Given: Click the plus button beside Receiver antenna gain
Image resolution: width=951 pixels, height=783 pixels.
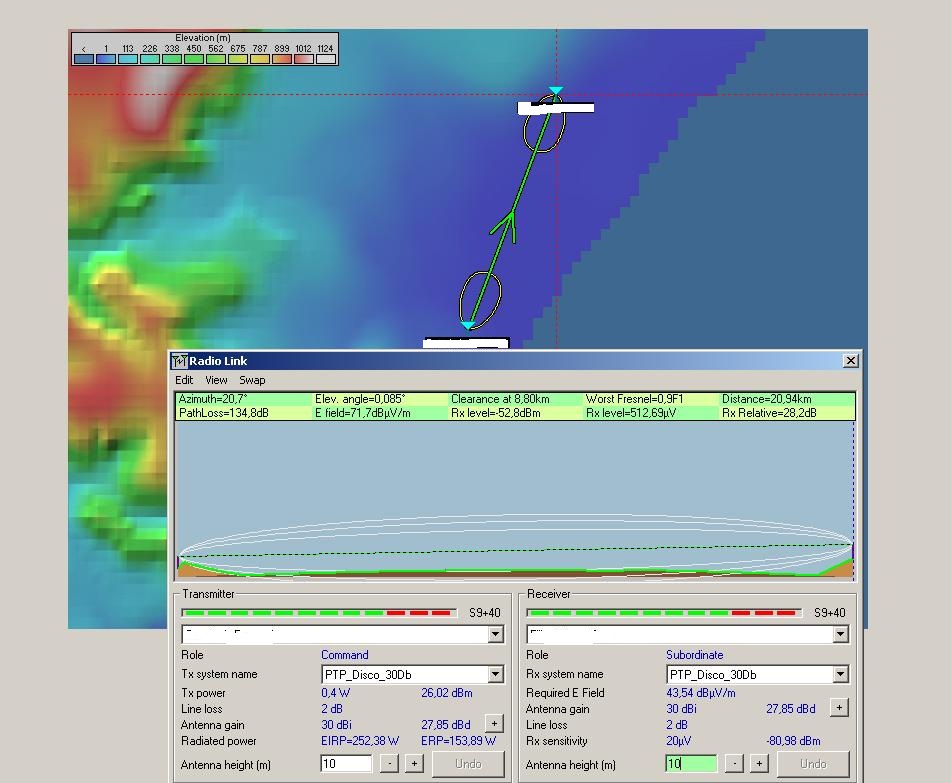Looking at the screenshot, I should (839, 707).
